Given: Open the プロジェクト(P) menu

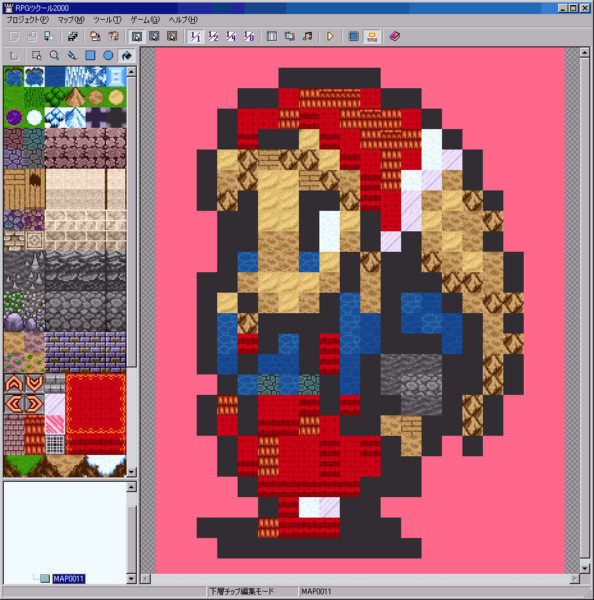Looking at the screenshot, I should point(28,20).
